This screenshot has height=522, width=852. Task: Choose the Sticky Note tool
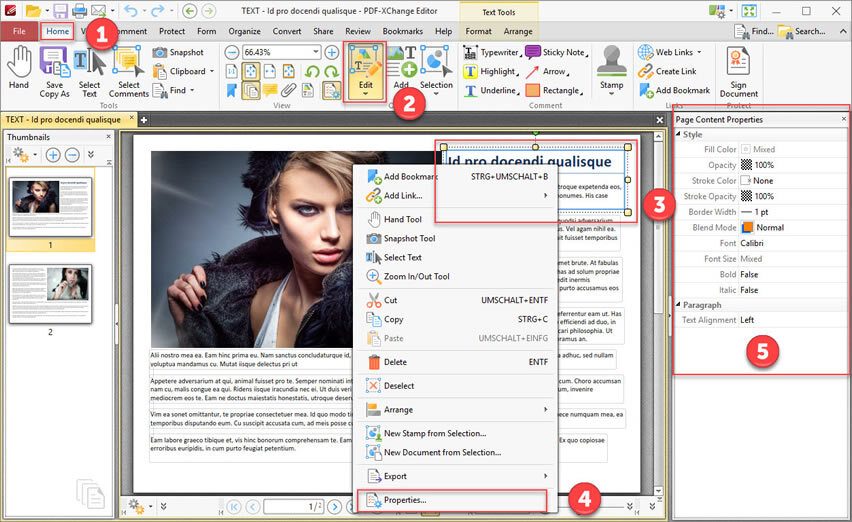point(555,52)
